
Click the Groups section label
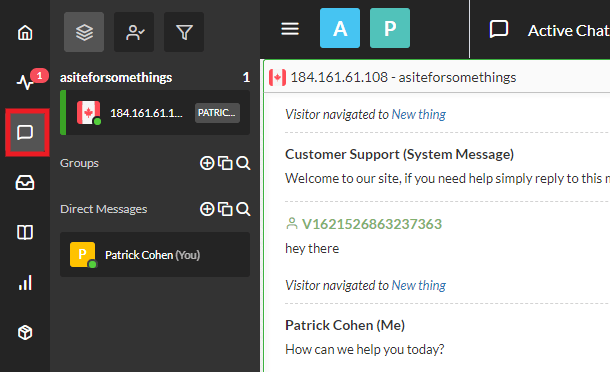point(79,163)
